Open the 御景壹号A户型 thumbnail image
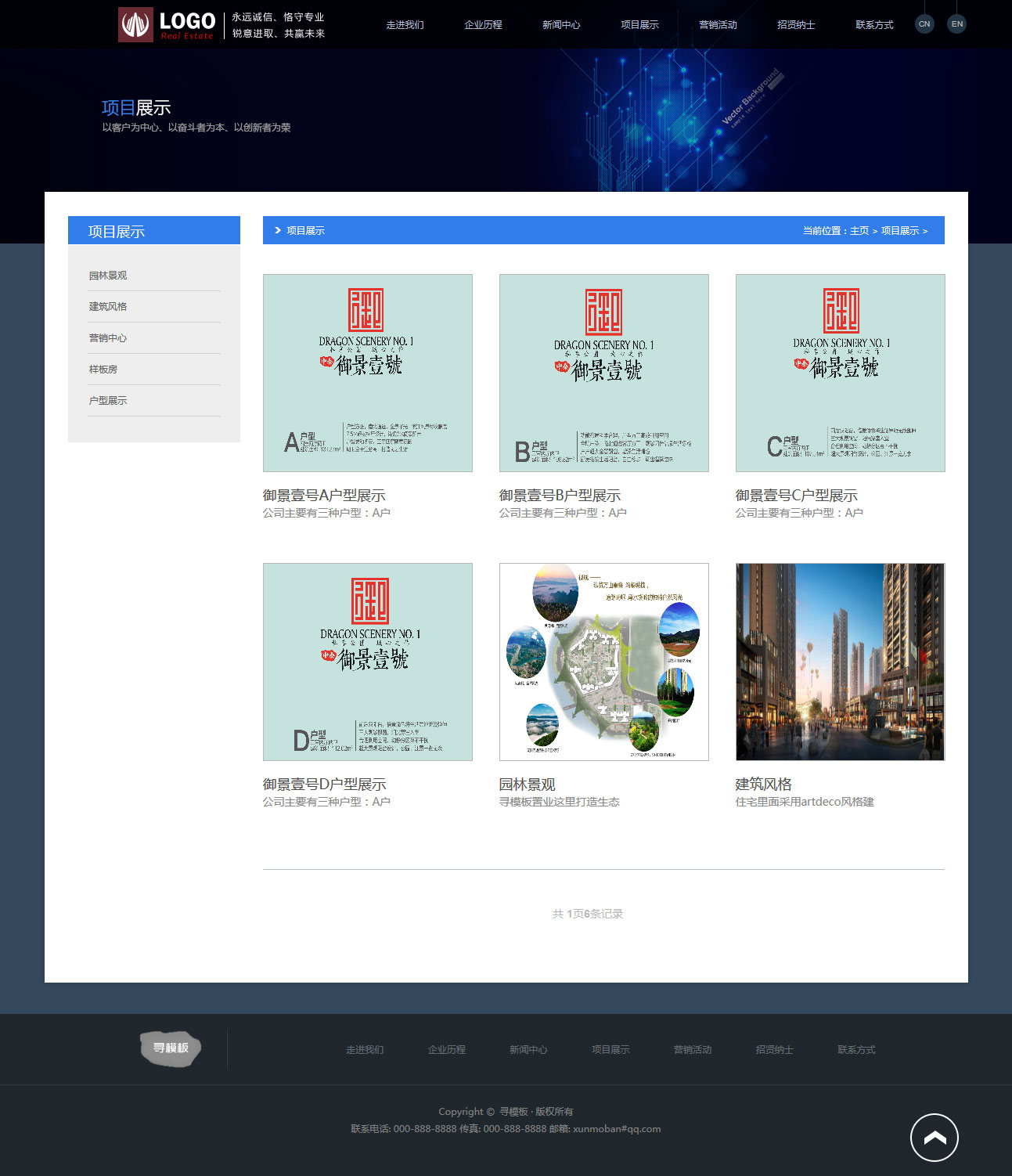1012x1176 pixels. coord(368,373)
